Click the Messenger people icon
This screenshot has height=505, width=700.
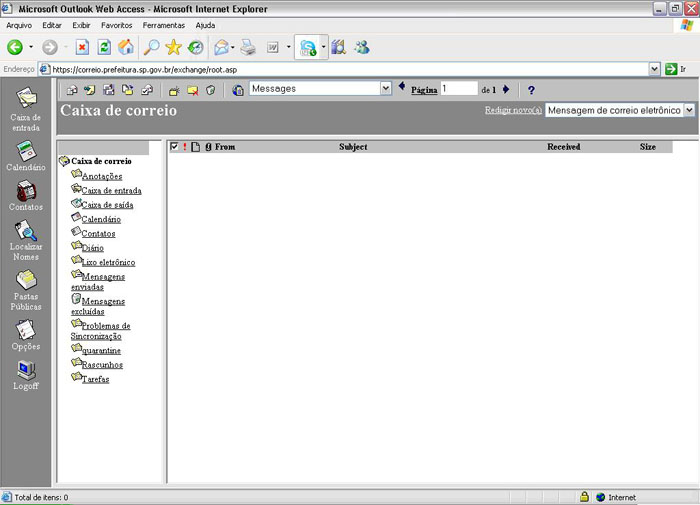[362, 47]
